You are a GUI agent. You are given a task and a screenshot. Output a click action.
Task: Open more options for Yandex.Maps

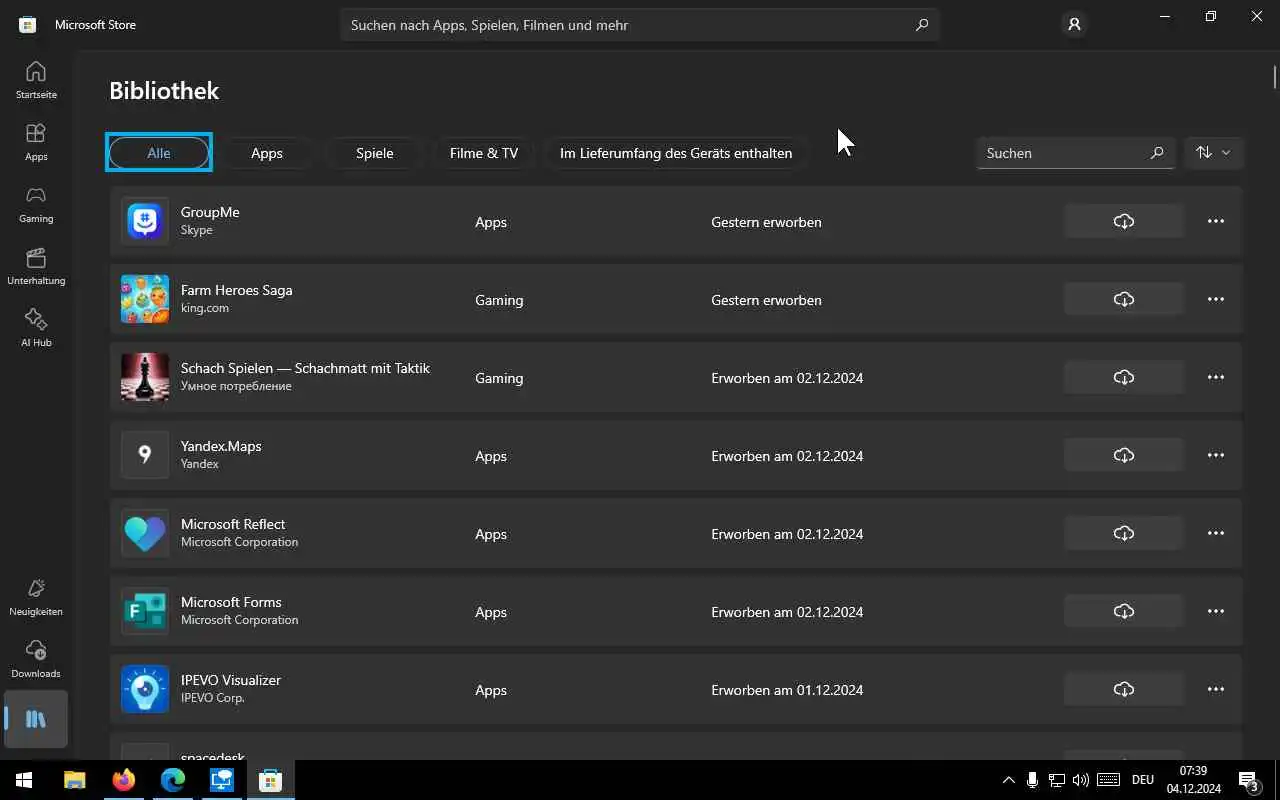pos(1216,455)
